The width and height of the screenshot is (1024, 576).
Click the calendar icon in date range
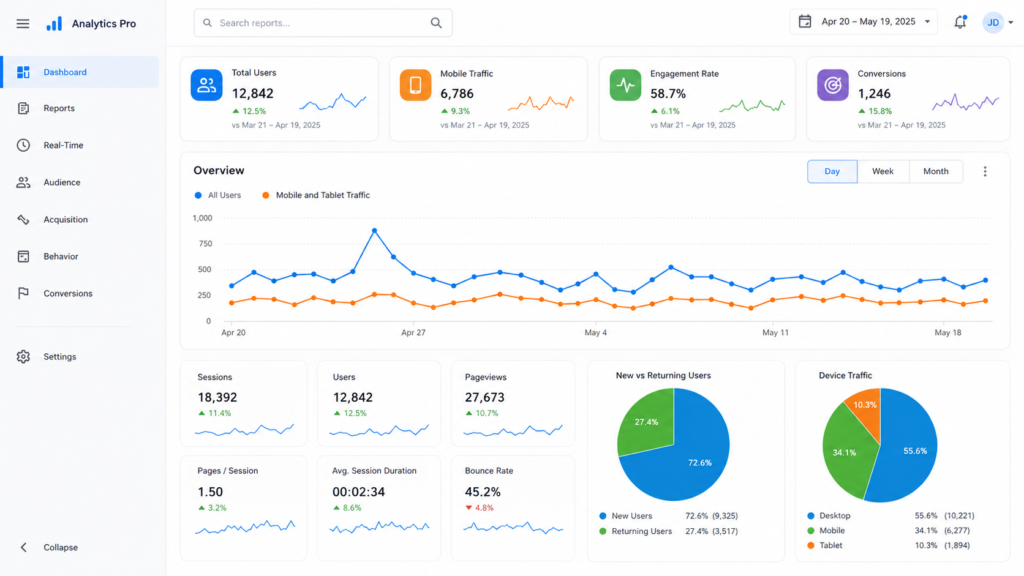click(805, 22)
